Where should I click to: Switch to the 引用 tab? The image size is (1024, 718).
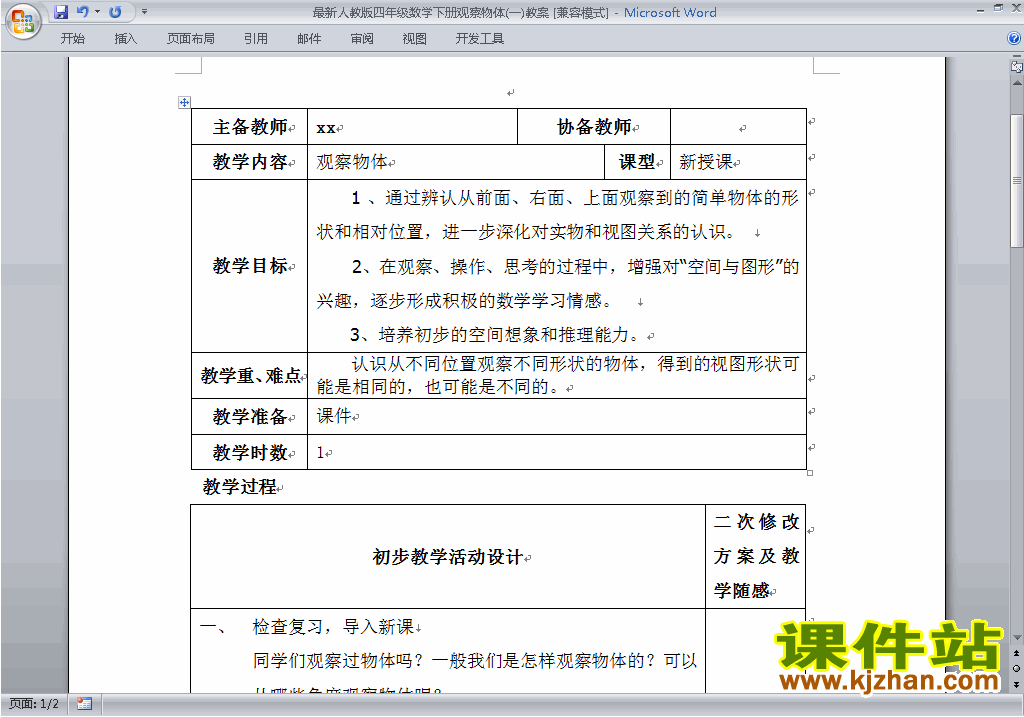(256, 39)
